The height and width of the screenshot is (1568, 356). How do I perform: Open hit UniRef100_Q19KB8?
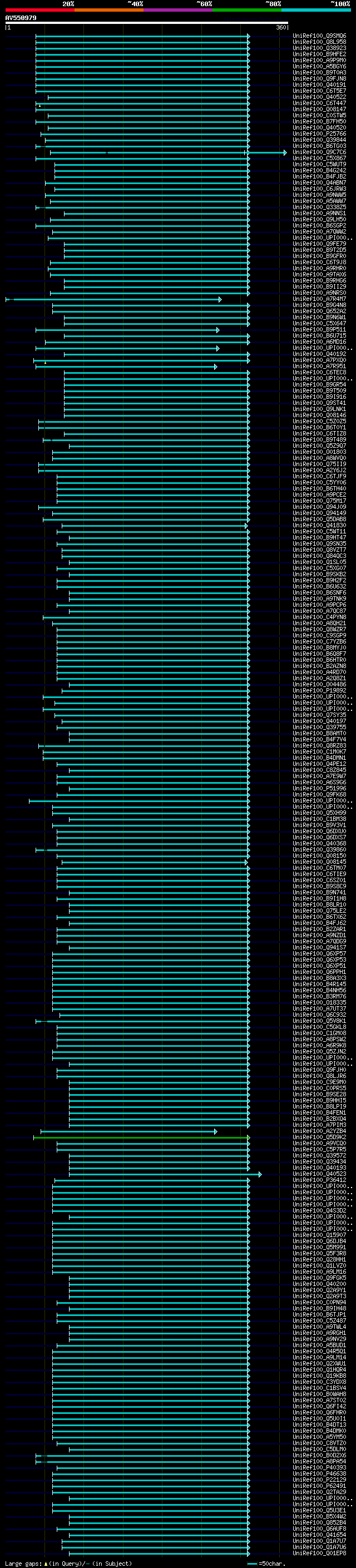coord(319,1376)
